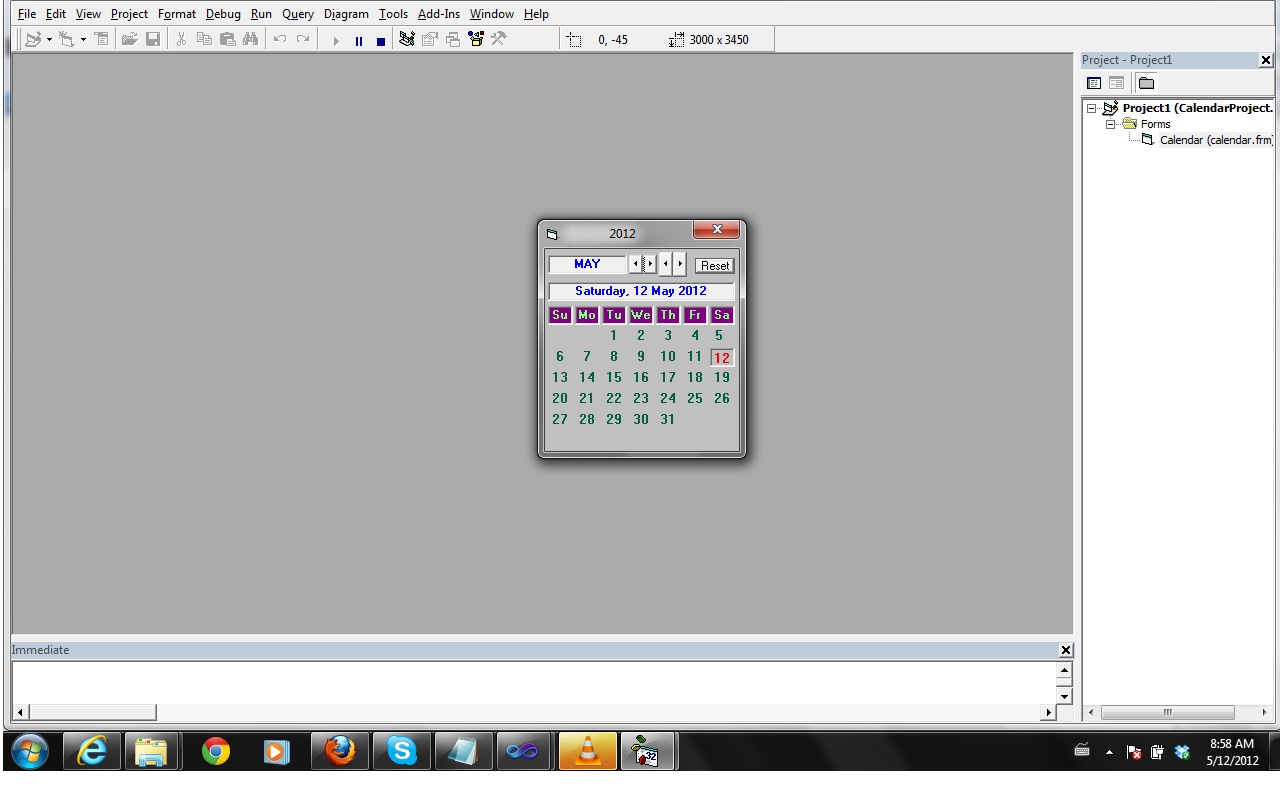Select day 25 on the calendar
Screen dimensions: 1280x800
click(x=695, y=398)
